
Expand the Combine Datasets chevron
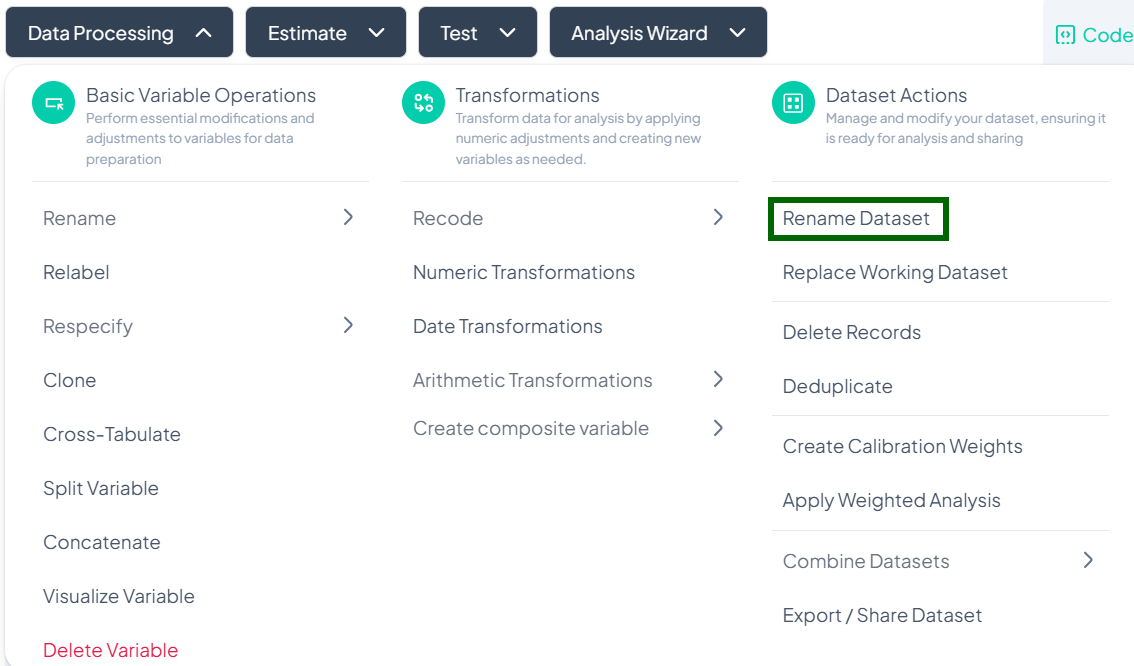(1088, 560)
